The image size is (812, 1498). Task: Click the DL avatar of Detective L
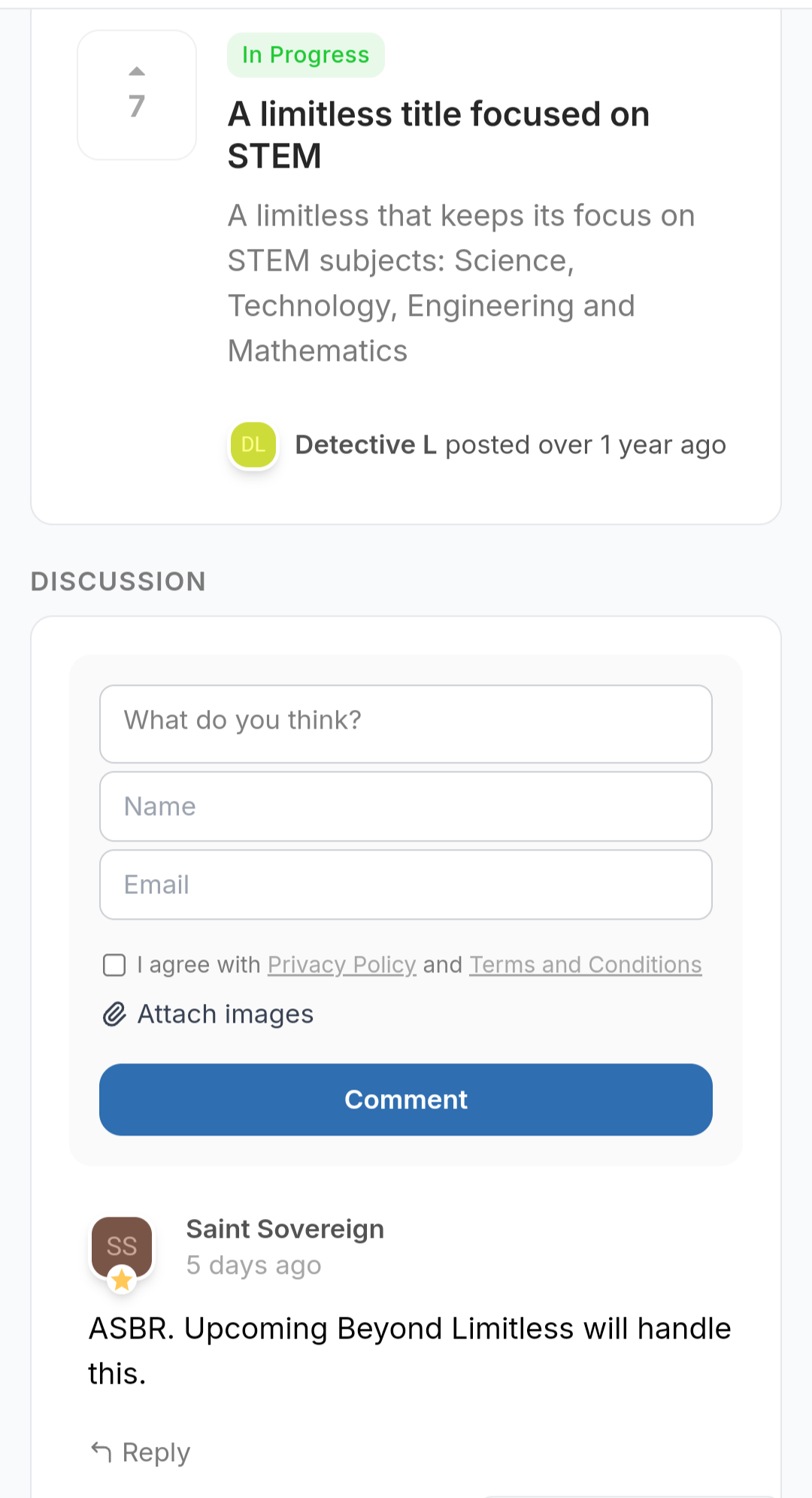pos(253,444)
